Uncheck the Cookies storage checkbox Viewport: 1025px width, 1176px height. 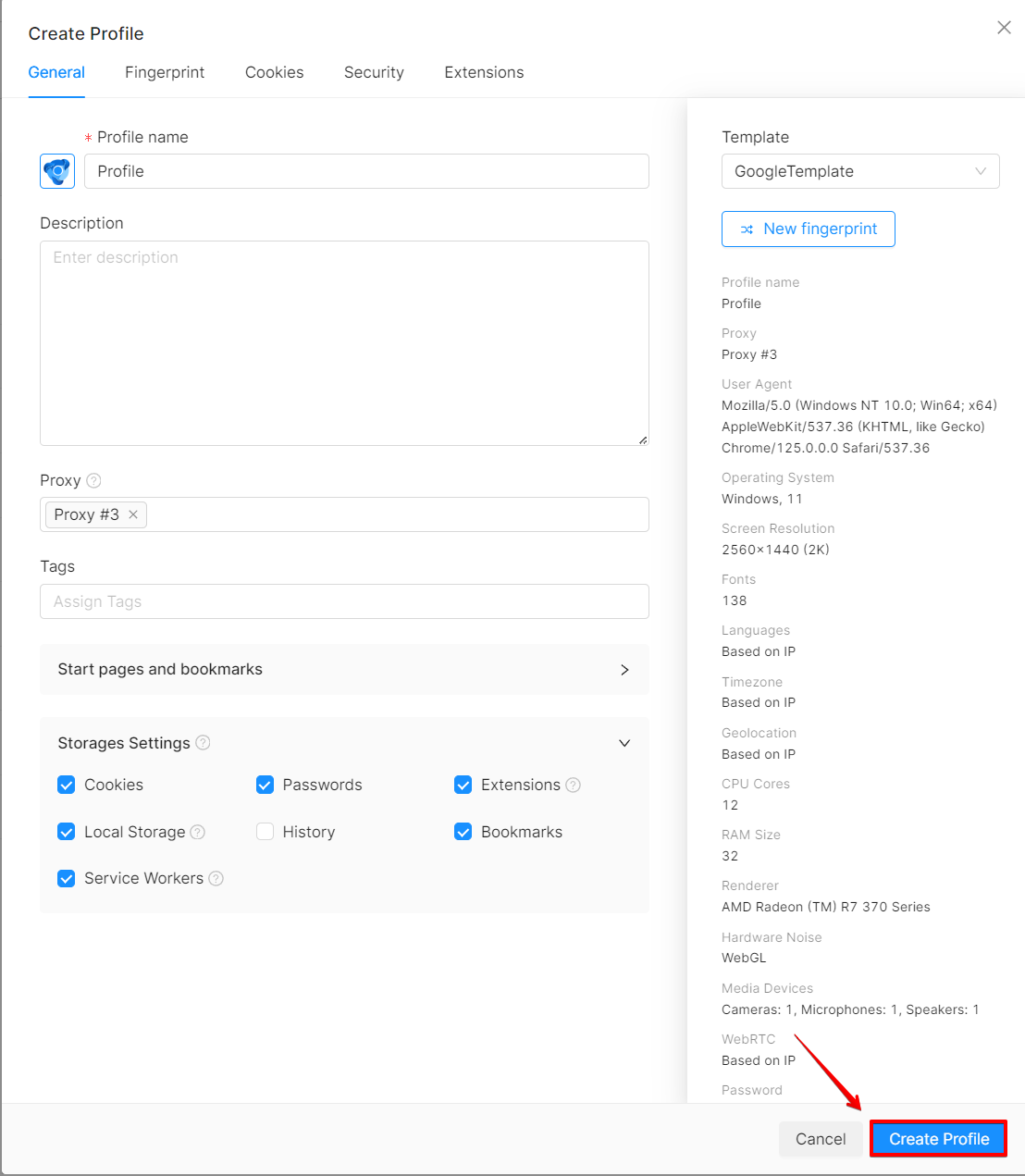(x=67, y=785)
